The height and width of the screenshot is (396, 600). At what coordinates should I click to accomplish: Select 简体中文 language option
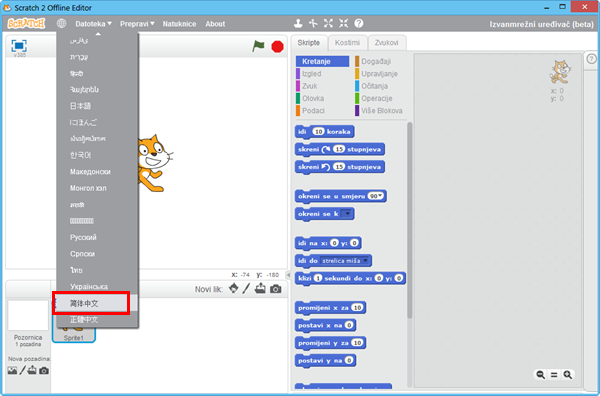point(97,303)
